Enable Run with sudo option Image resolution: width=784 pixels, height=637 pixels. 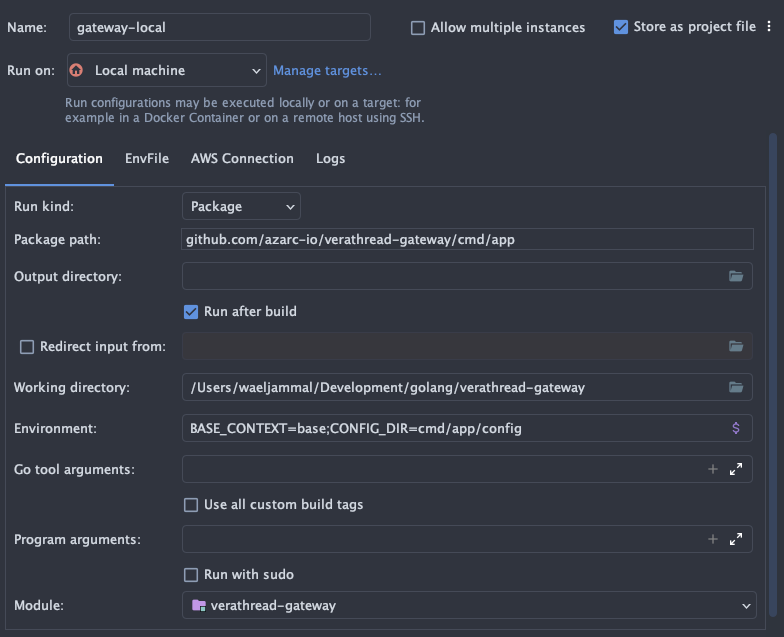[191, 574]
